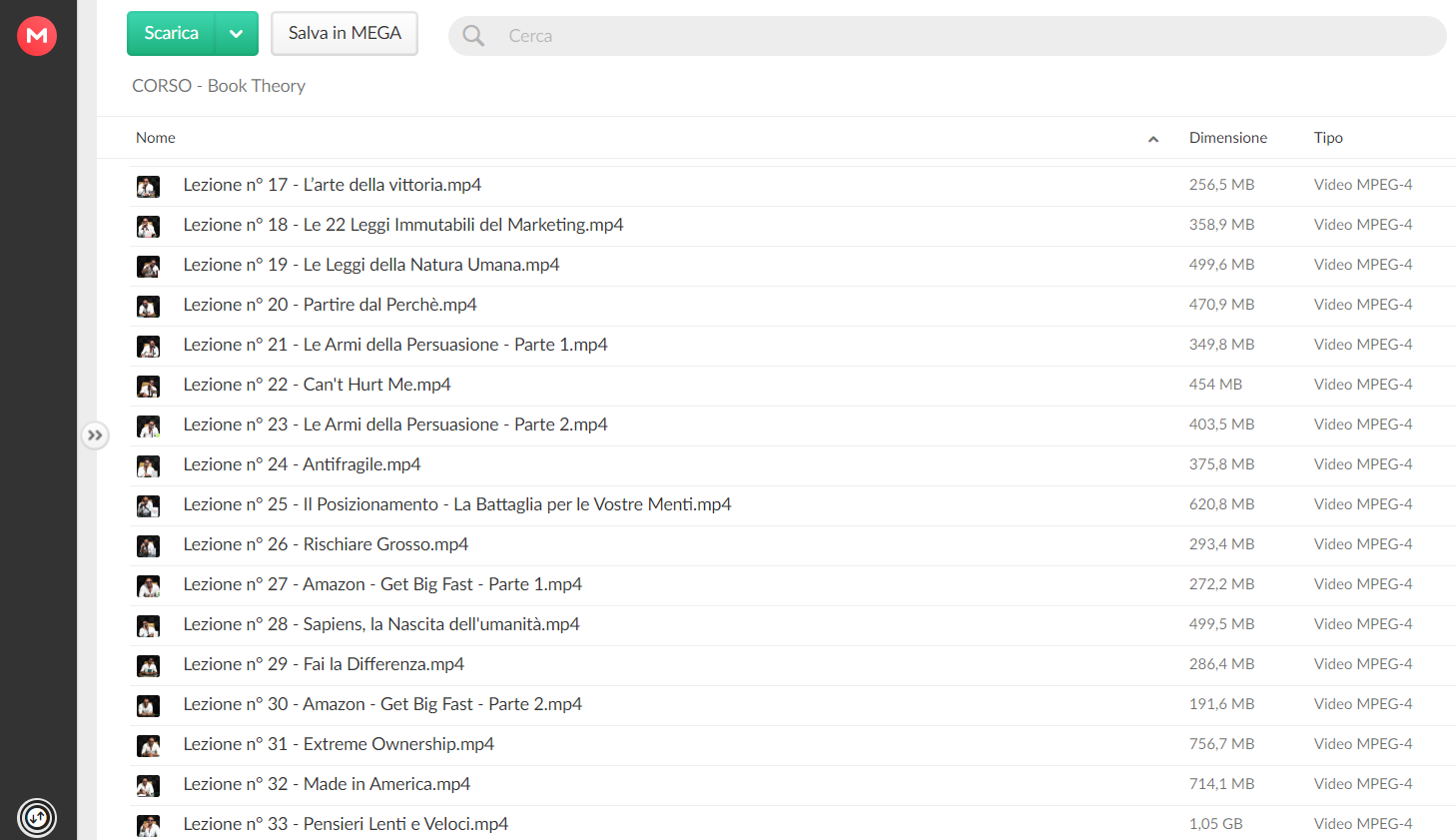Click the video thumbnail for Lezione n° 17
The width and height of the screenshot is (1456, 840).
(148, 186)
